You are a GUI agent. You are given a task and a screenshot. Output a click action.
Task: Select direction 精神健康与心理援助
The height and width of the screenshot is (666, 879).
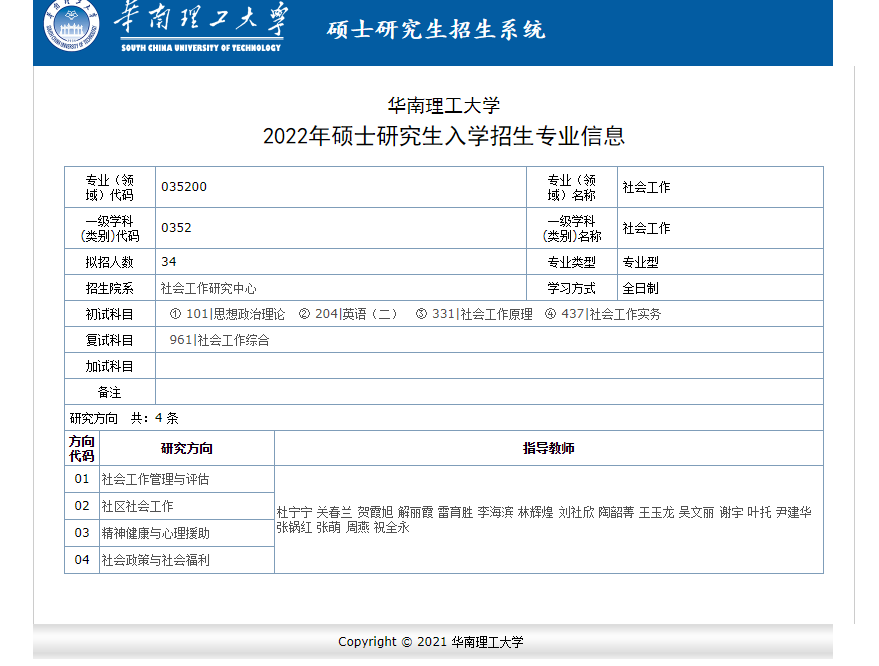[155, 533]
